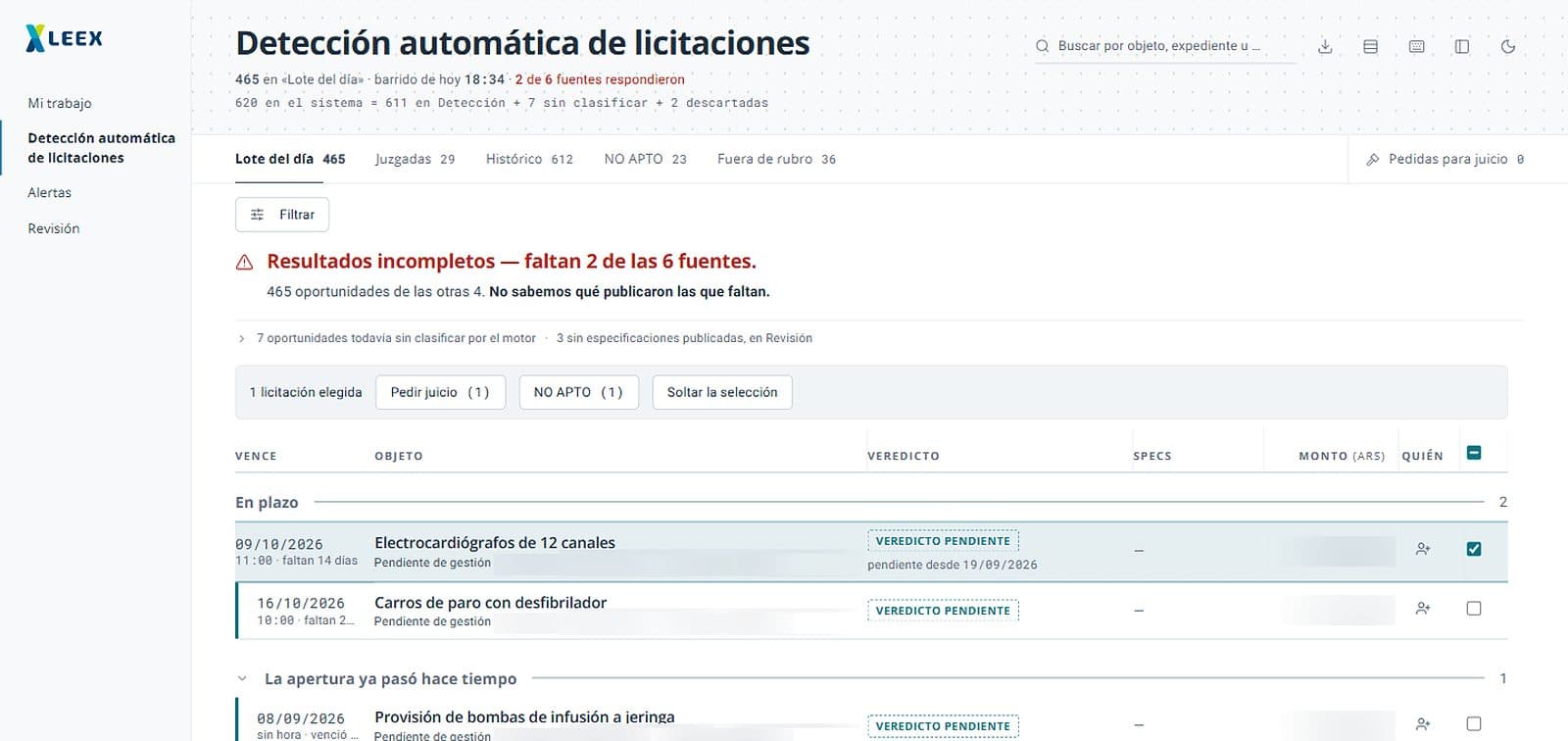Click the 2 de 6 fuentes respondieron text

coord(600,79)
